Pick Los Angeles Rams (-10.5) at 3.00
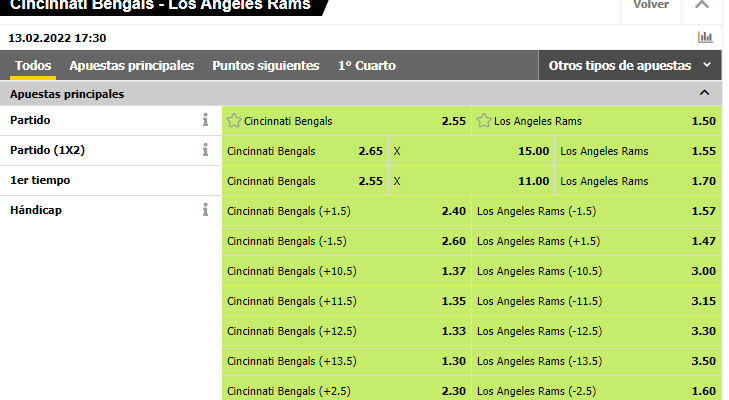 (x=596, y=271)
